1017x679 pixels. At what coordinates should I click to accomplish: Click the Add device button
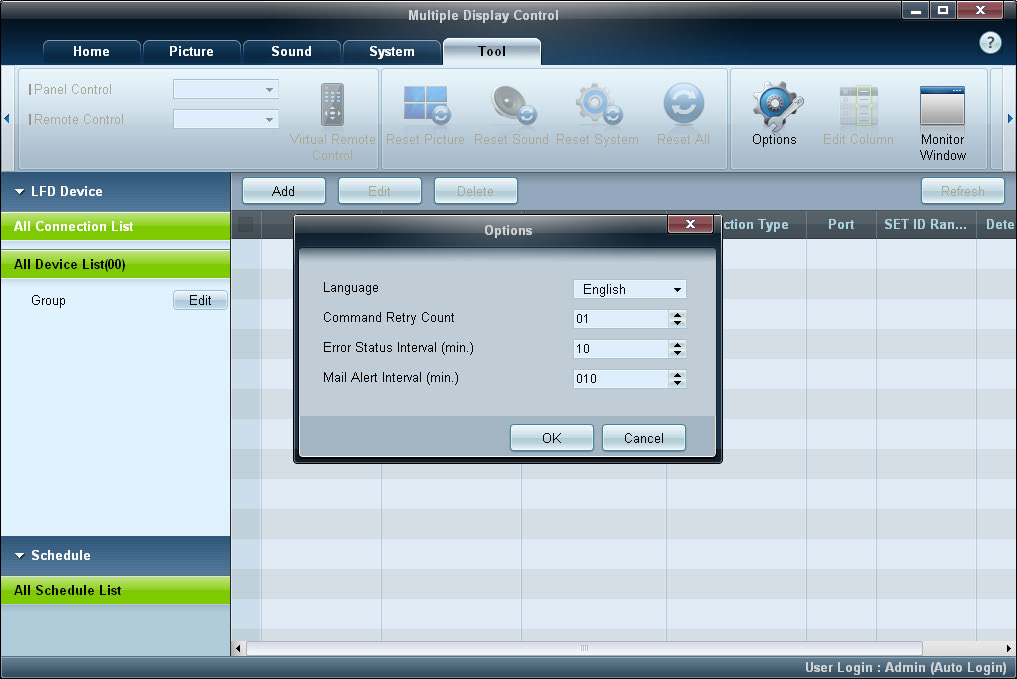pos(283,191)
